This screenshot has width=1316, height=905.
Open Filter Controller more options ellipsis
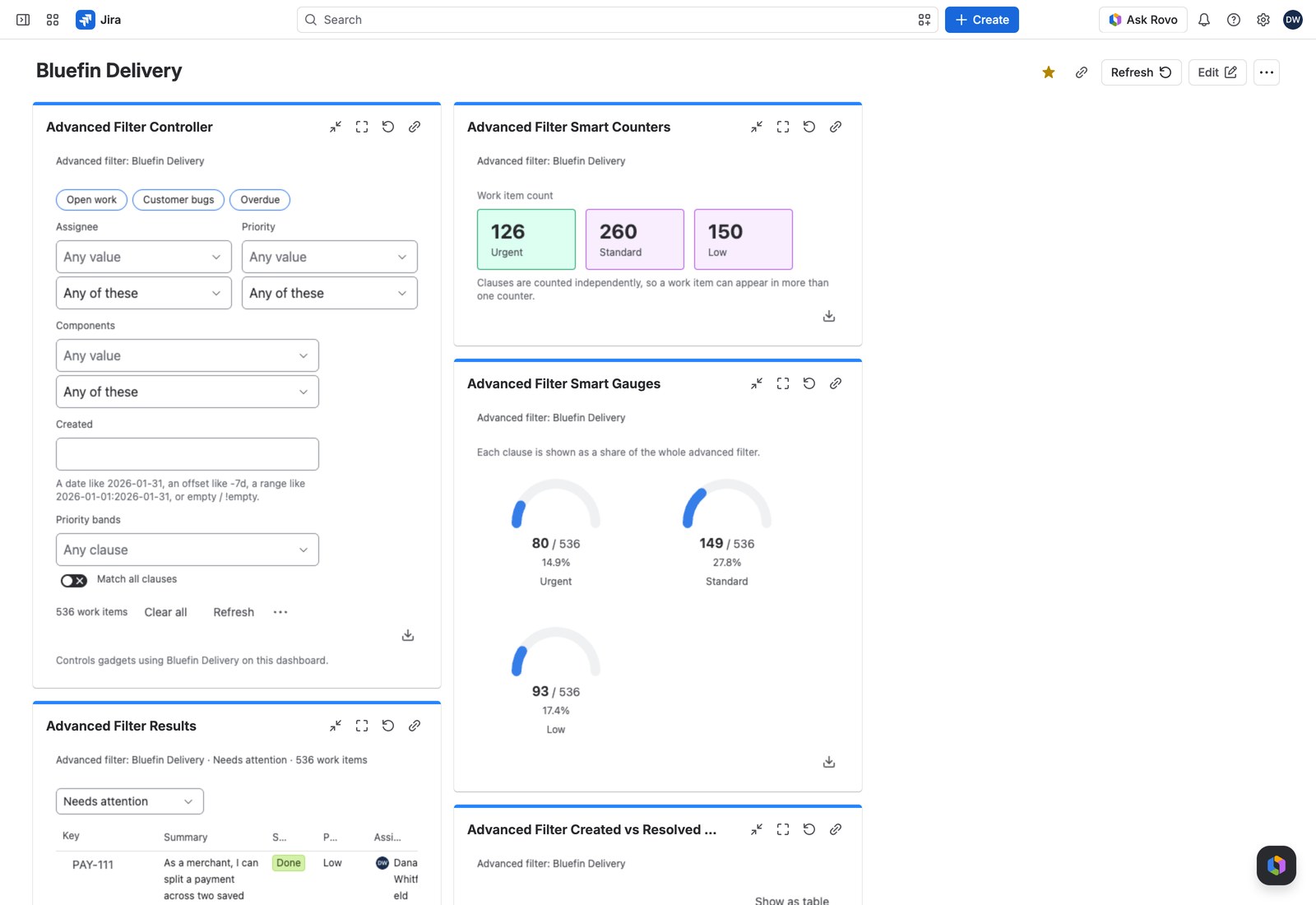(280, 612)
